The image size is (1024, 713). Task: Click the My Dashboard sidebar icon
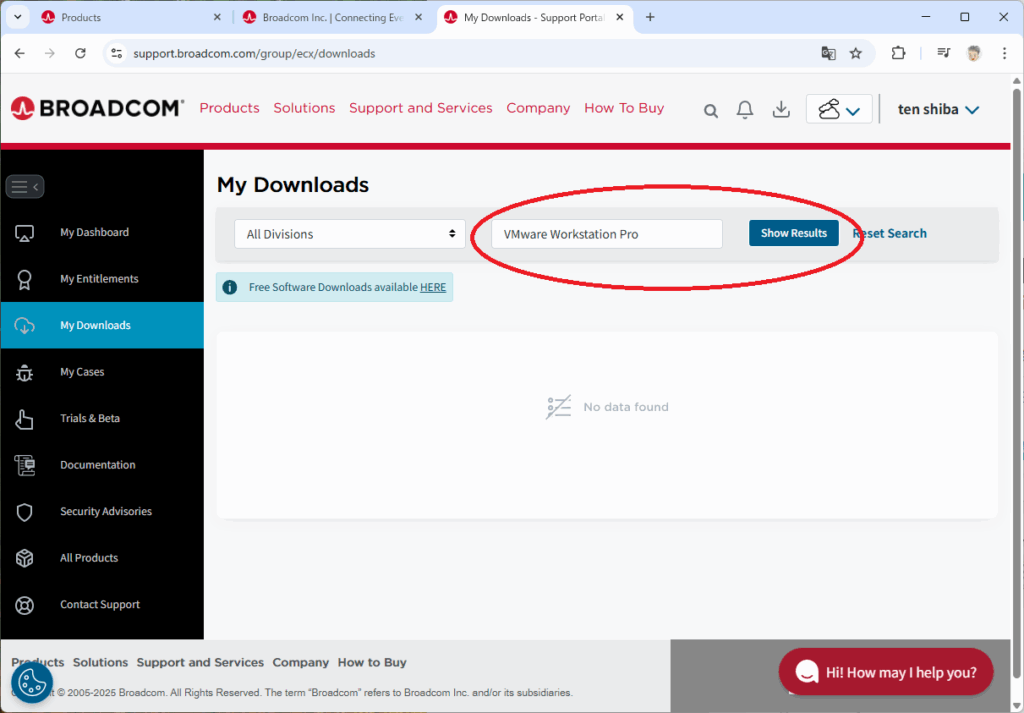click(x=25, y=233)
